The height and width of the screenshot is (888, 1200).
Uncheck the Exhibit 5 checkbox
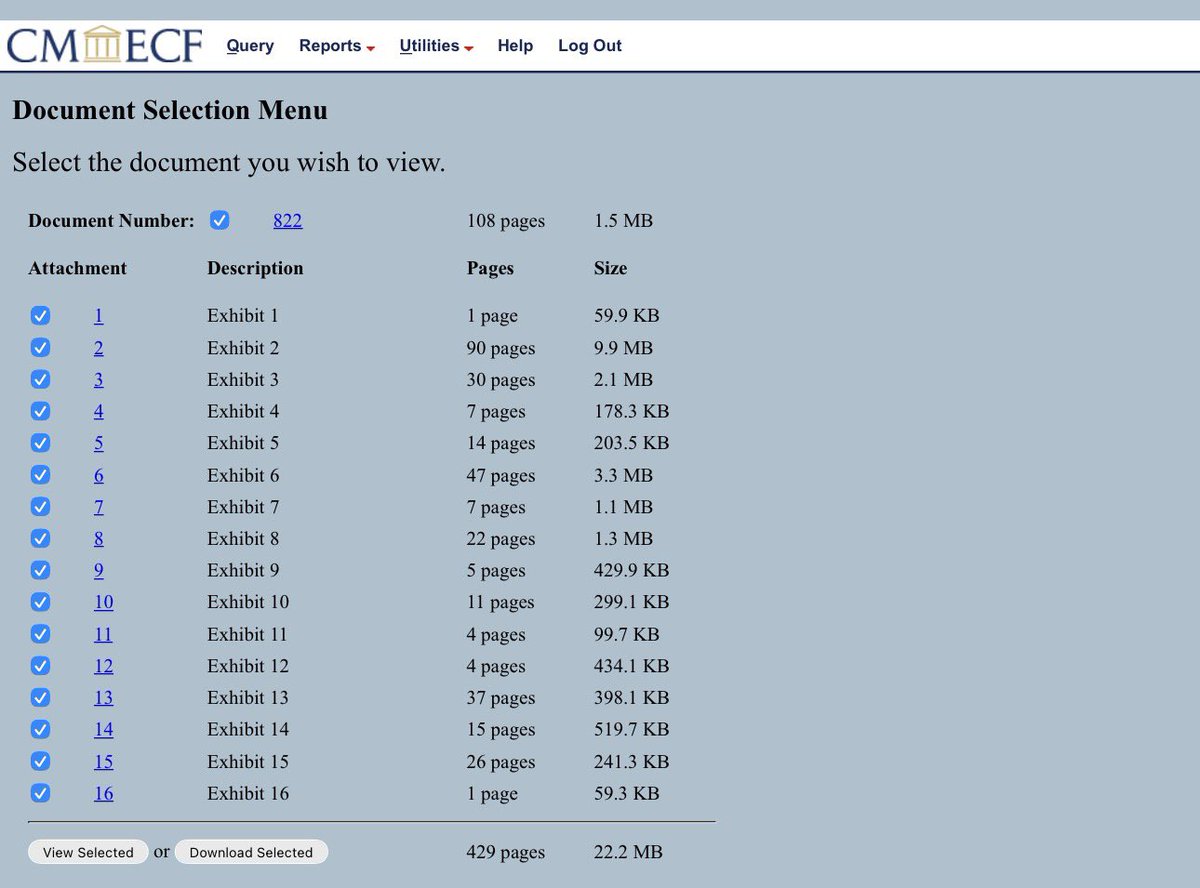point(40,443)
